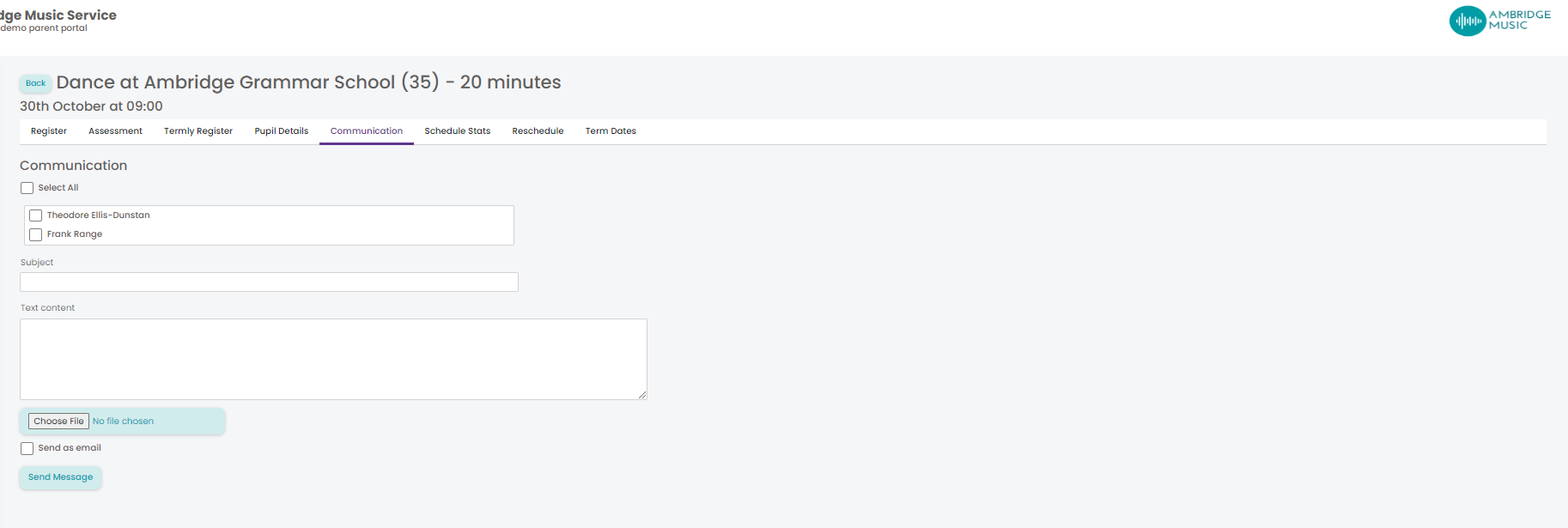Click the Choose File button
This screenshot has height=528, width=1568.
click(x=58, y=422)
